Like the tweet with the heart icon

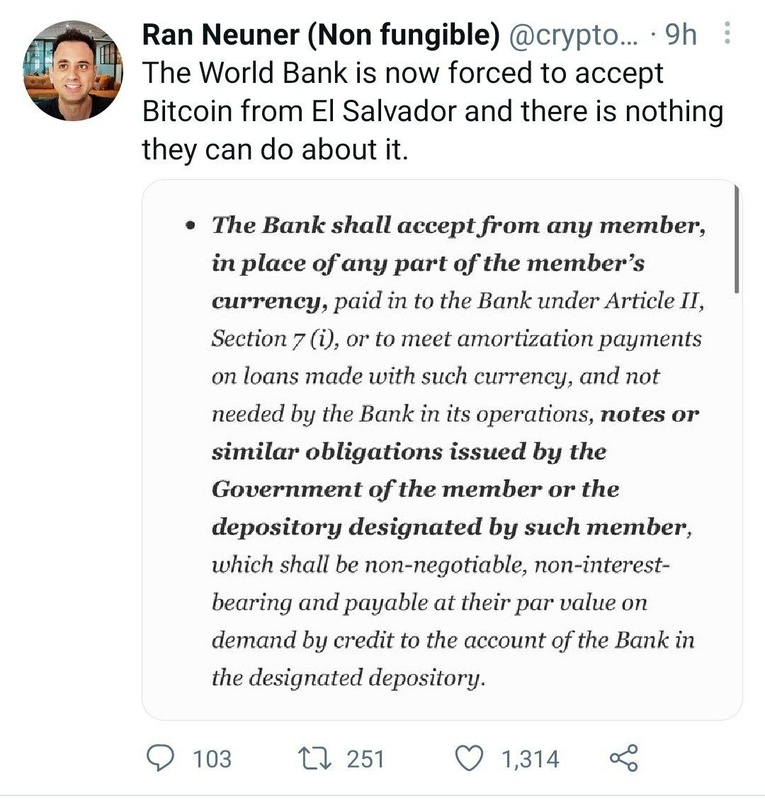(x=469, y=758)
